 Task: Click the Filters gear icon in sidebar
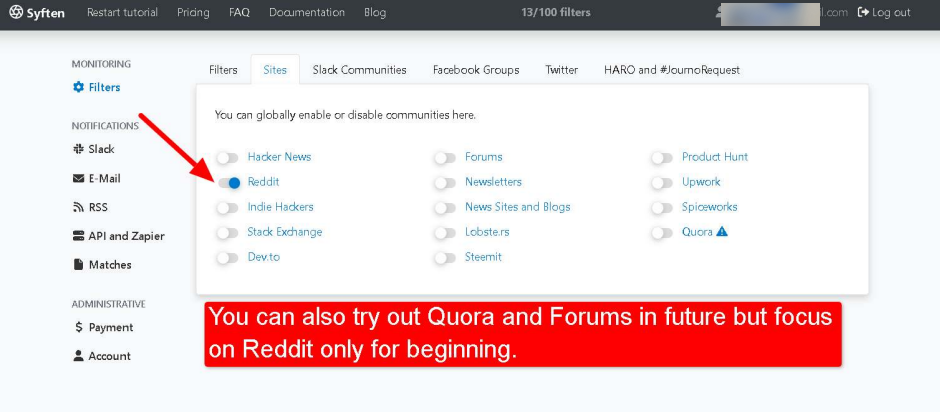click(79, 88)
